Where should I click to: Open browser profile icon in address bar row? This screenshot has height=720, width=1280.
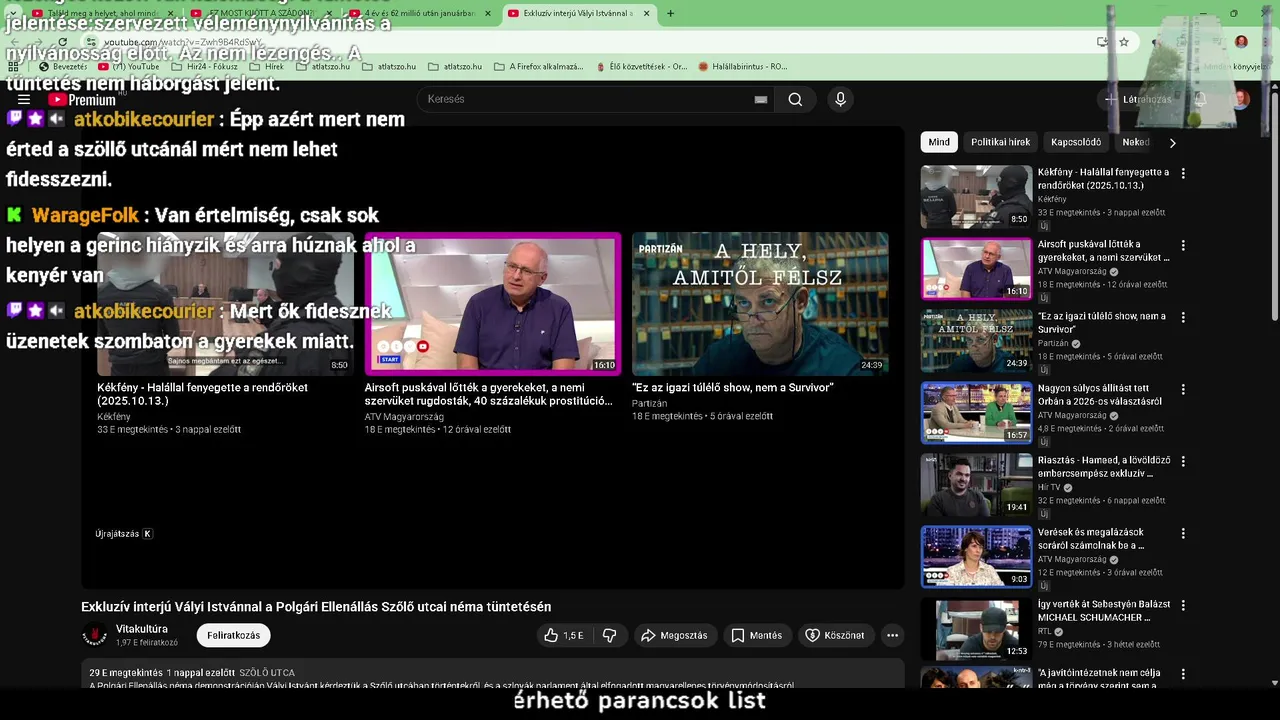coord(1241,42)
